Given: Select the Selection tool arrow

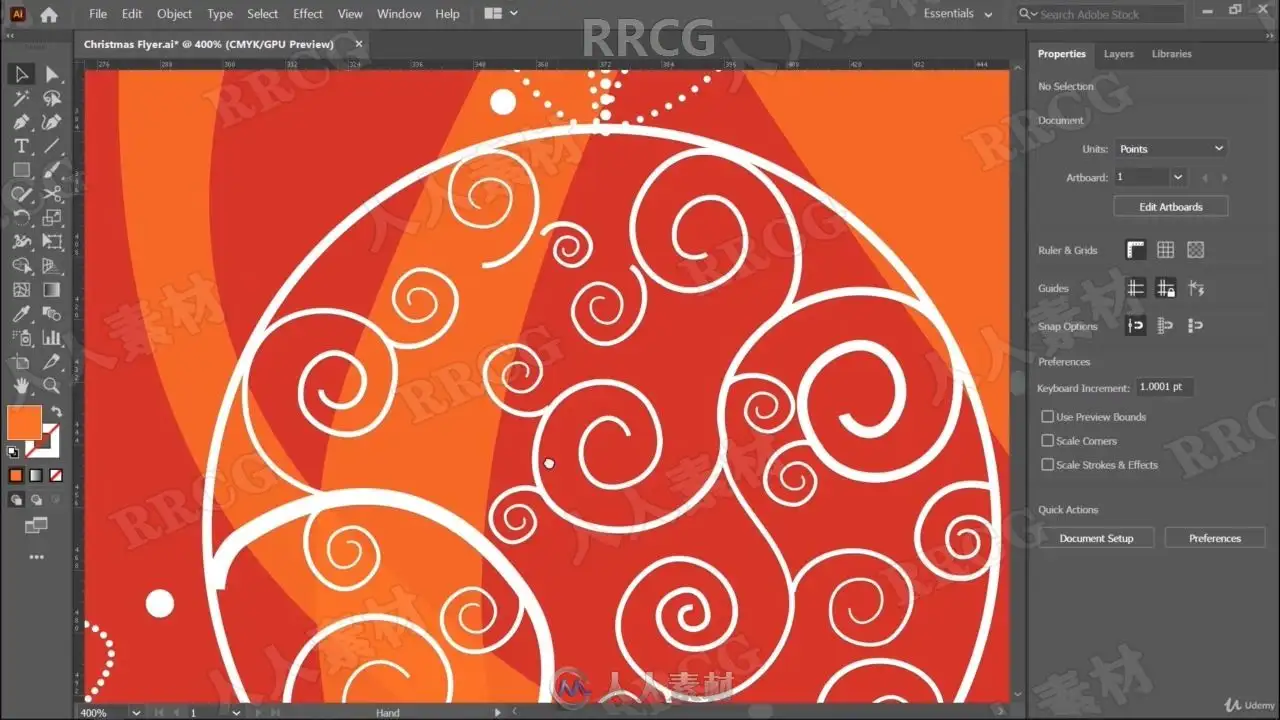Looking at the screenshot, I should pyautogui.click(x=21, y=74).
